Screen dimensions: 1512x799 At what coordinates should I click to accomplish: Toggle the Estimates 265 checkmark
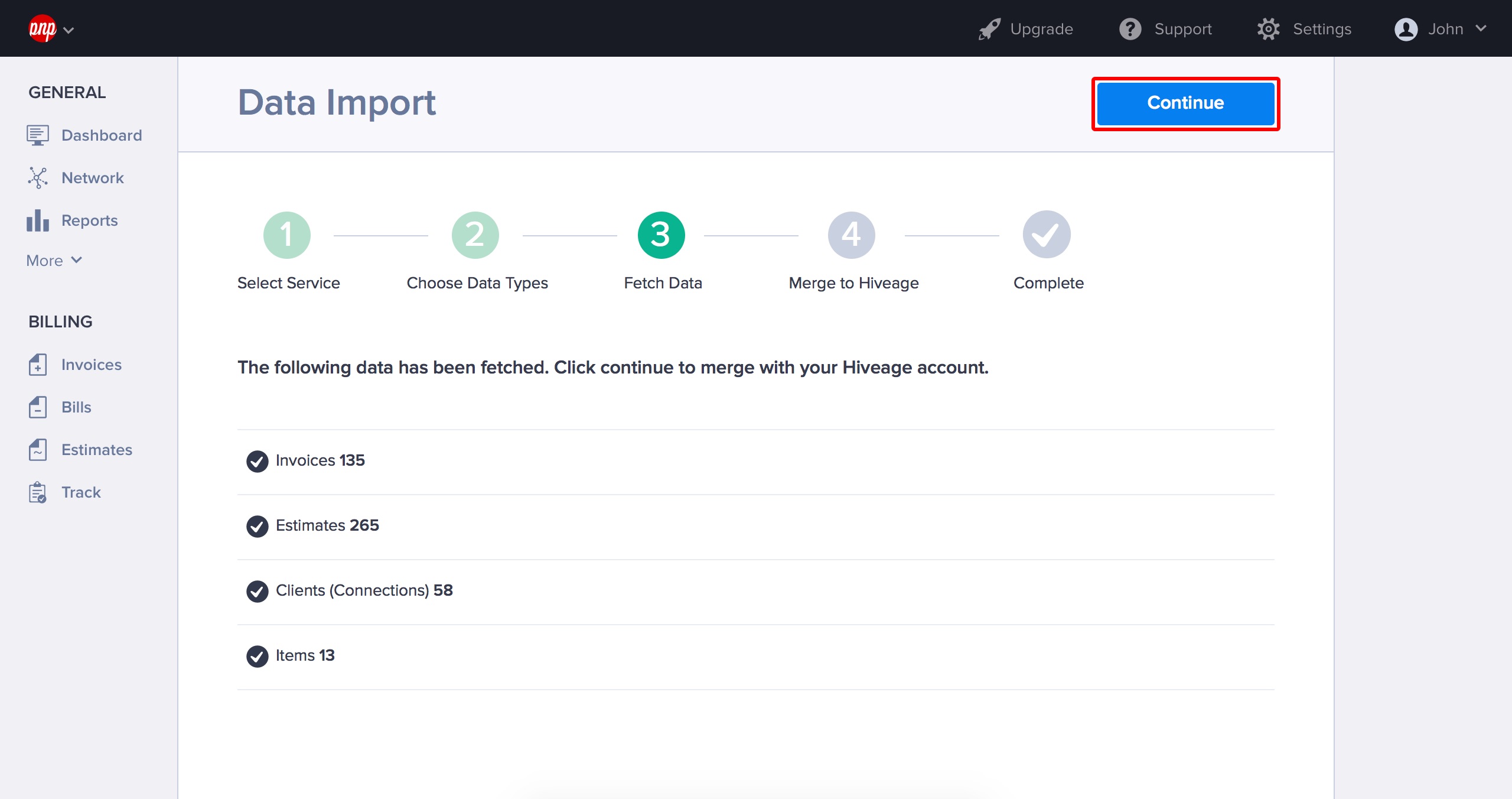click(x=257, y=526)
